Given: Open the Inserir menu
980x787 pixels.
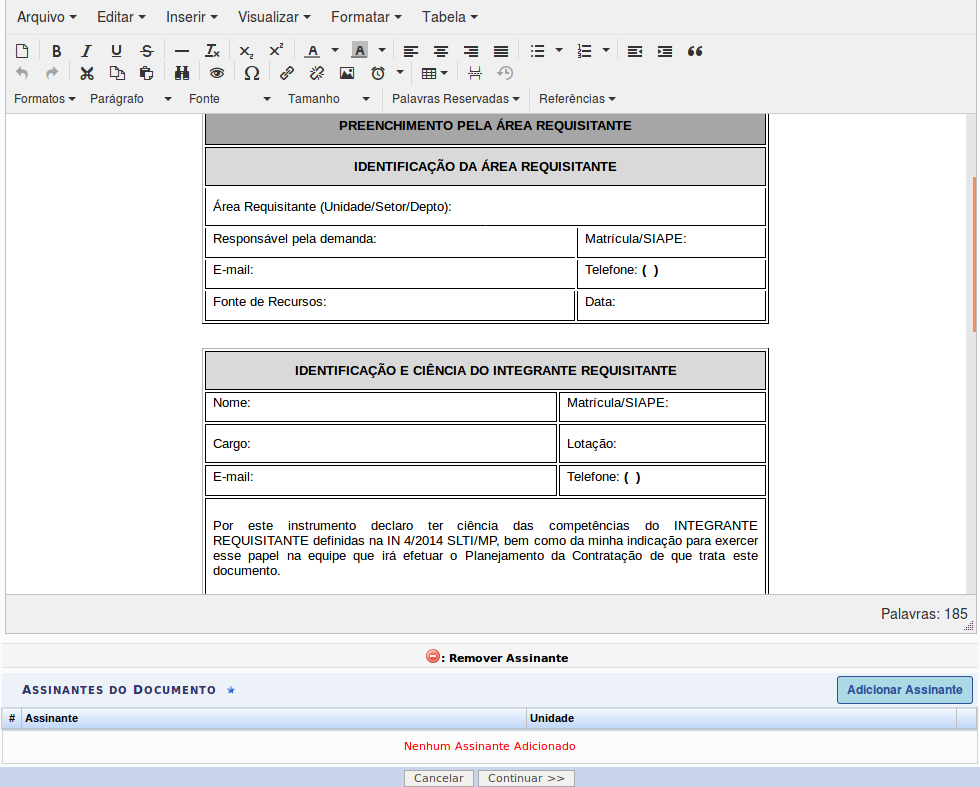Looking at the screenshot, I should [x=191, y=17].
